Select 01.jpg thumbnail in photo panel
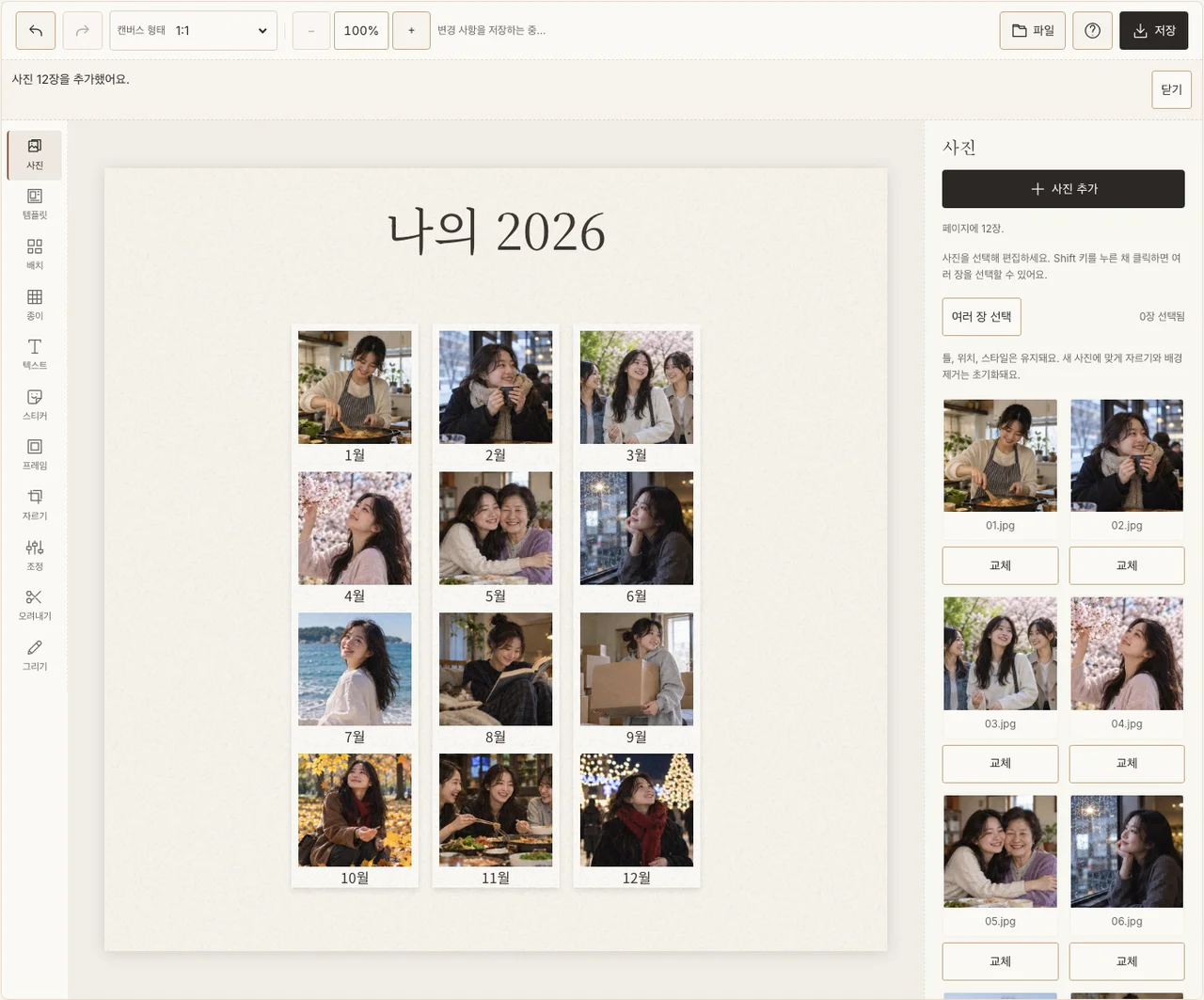Viewport: 1204px width, 1000px height. click(x=1001, y=455)
